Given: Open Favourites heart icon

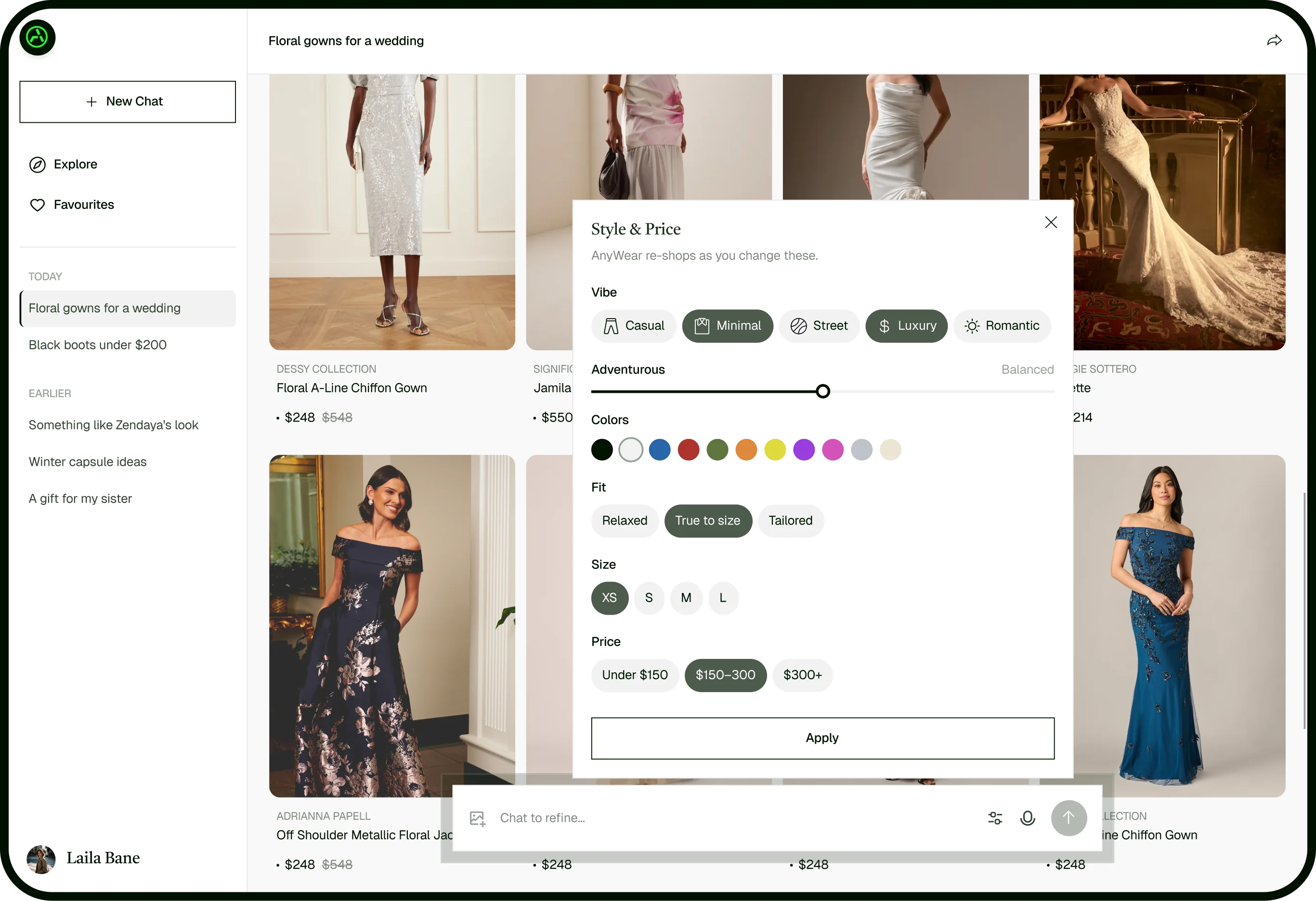Looking at the screenshot, I should tap(38, 205).
